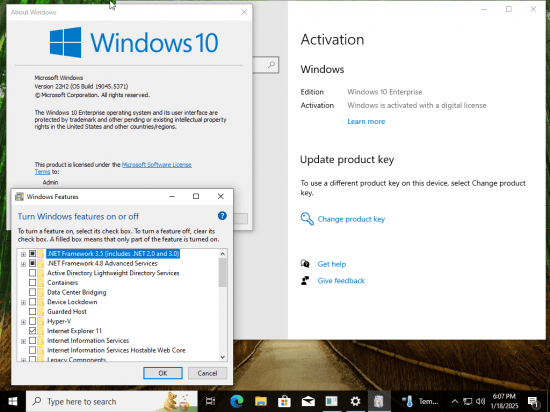Open Task View from the taskbar
Image resolution: width=550 pixels, height=412 pixels.
210,401
